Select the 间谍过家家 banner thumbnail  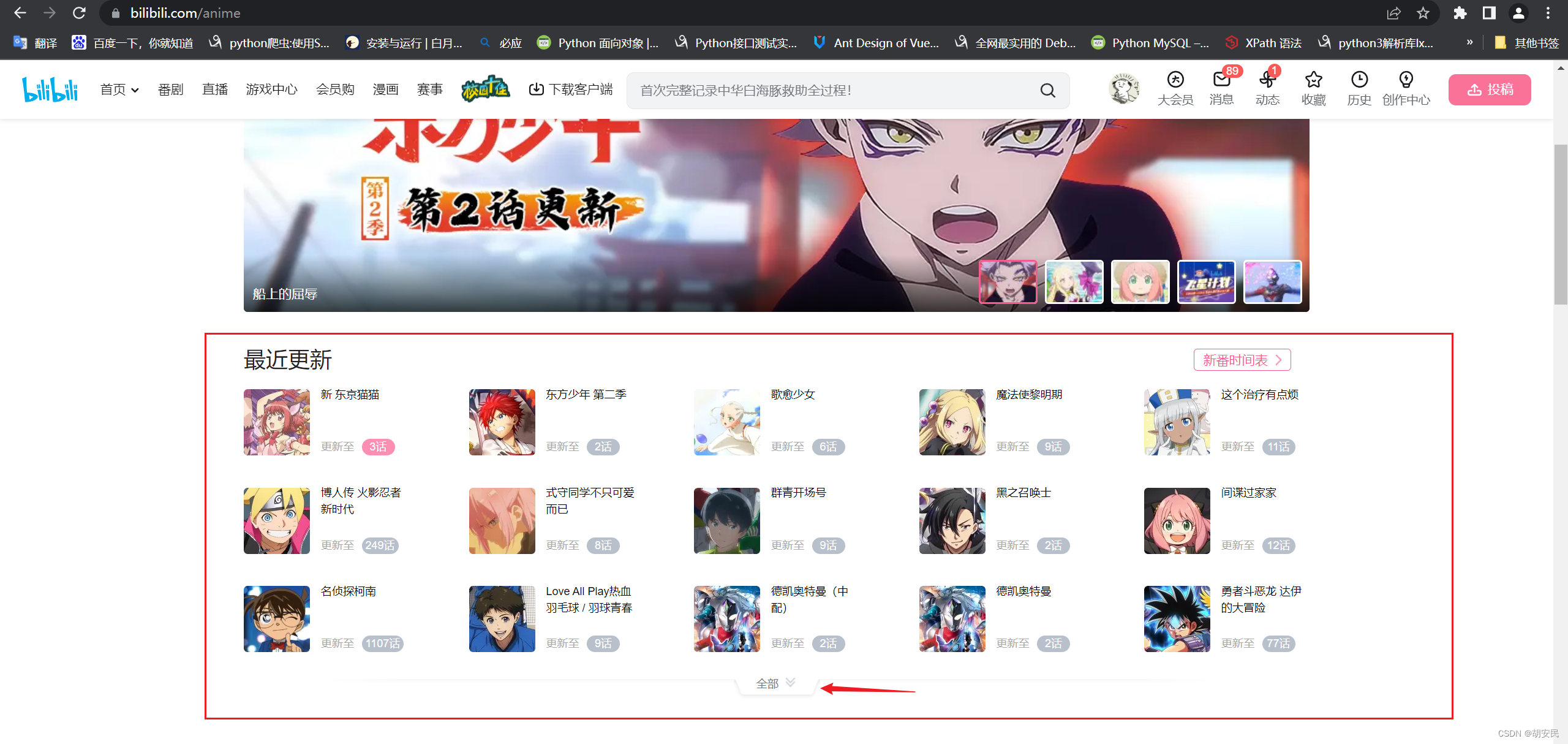[1140, 282]
